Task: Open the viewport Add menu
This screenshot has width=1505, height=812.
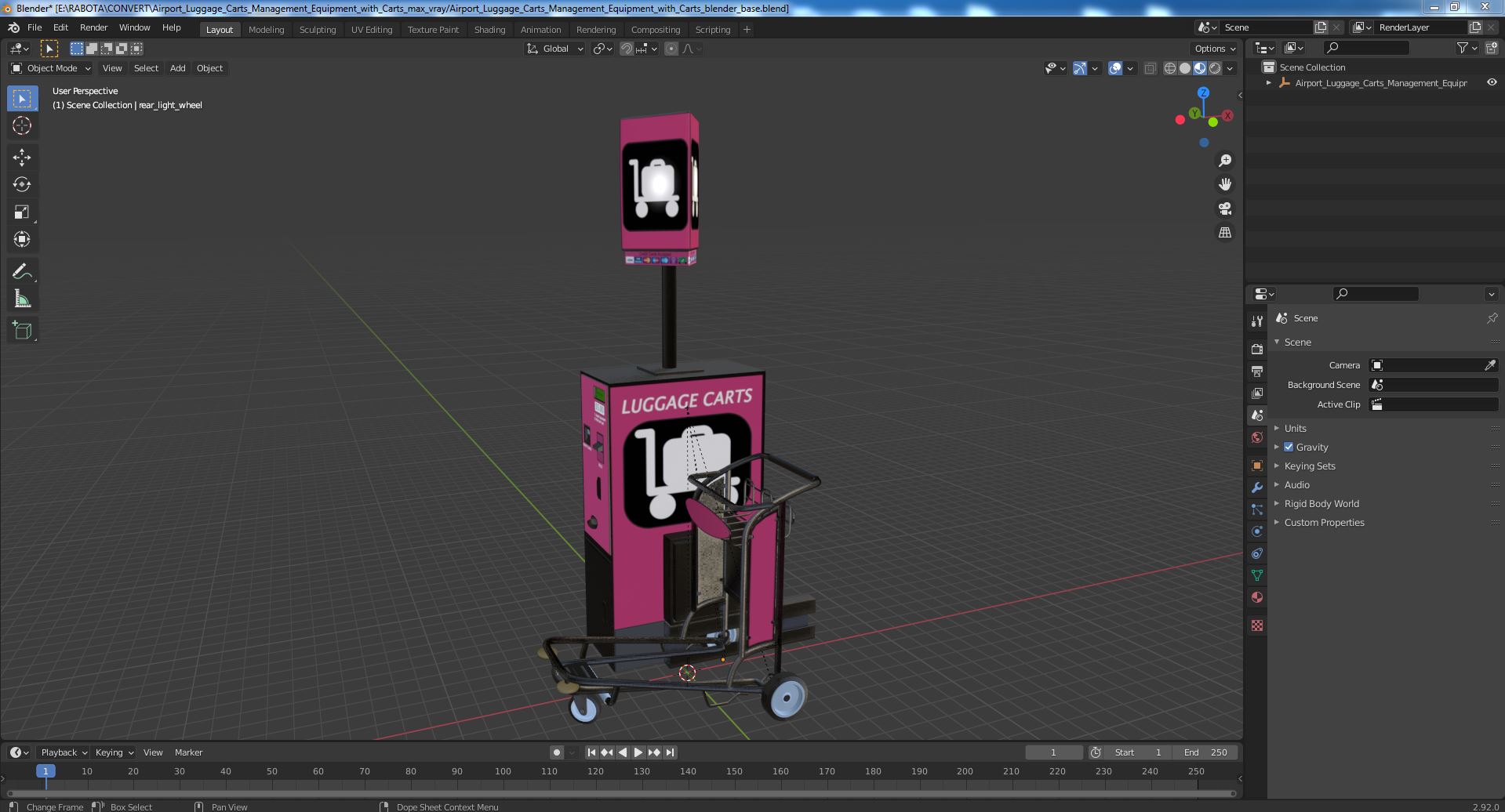Action: click(178, 68)
